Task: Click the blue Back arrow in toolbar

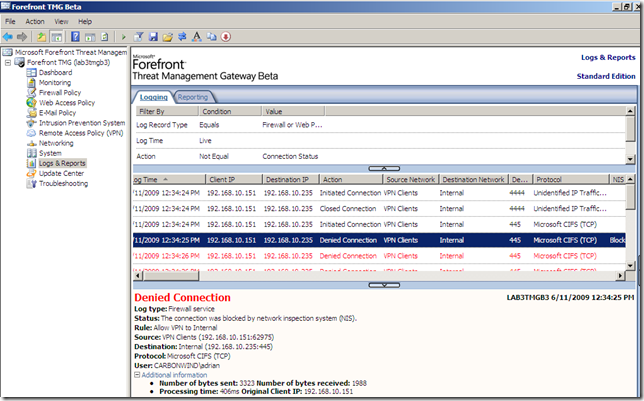Action: coord(8,37)
